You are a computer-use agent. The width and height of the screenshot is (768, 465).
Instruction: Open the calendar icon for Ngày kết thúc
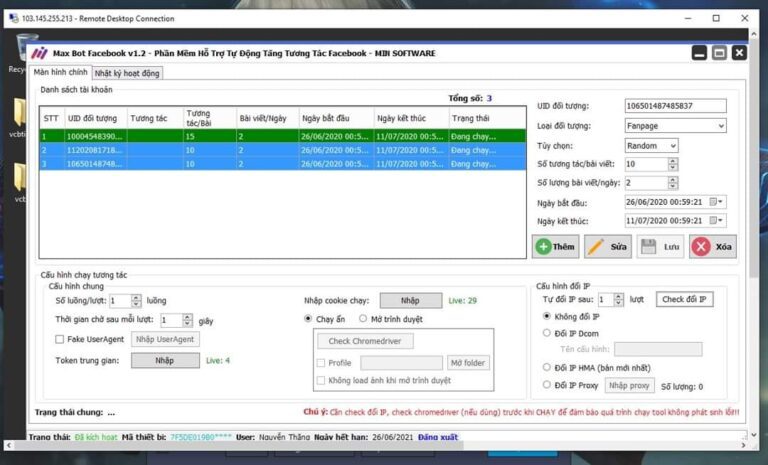click(714, 221)
